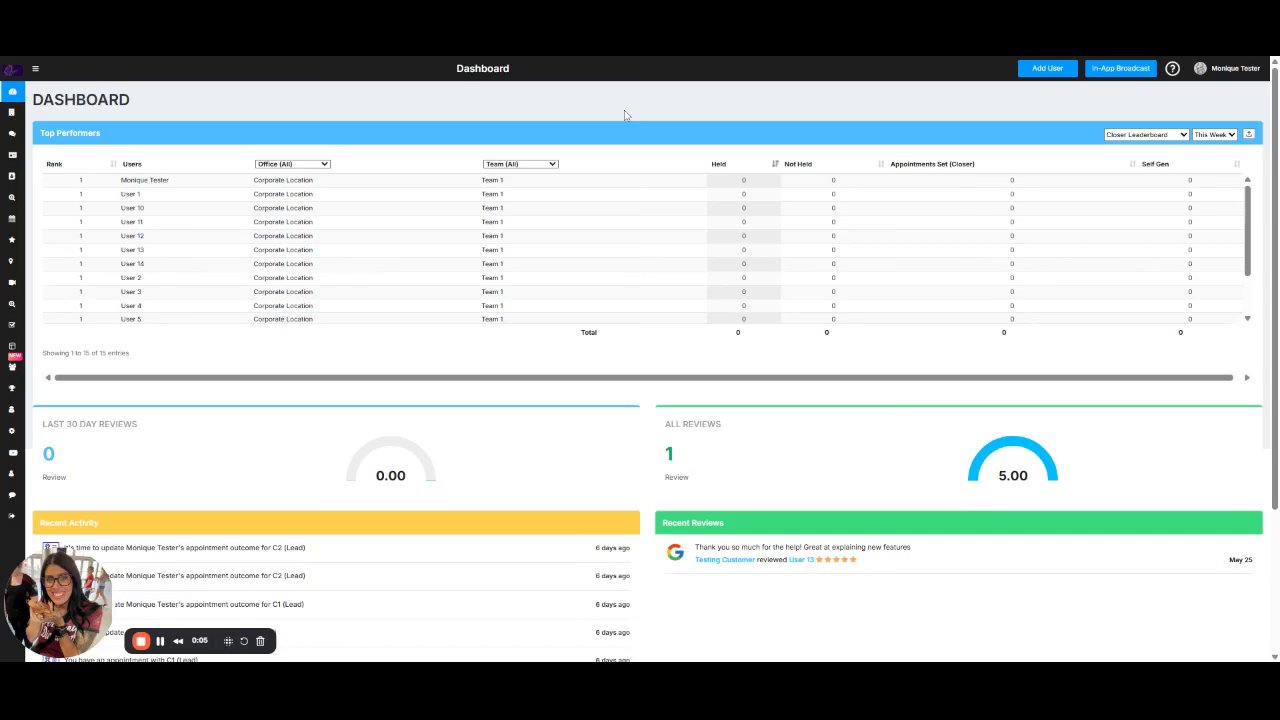The image size is (1280, 720).
Task: Open the This Week period dropdown
Action: (1215, 134)
